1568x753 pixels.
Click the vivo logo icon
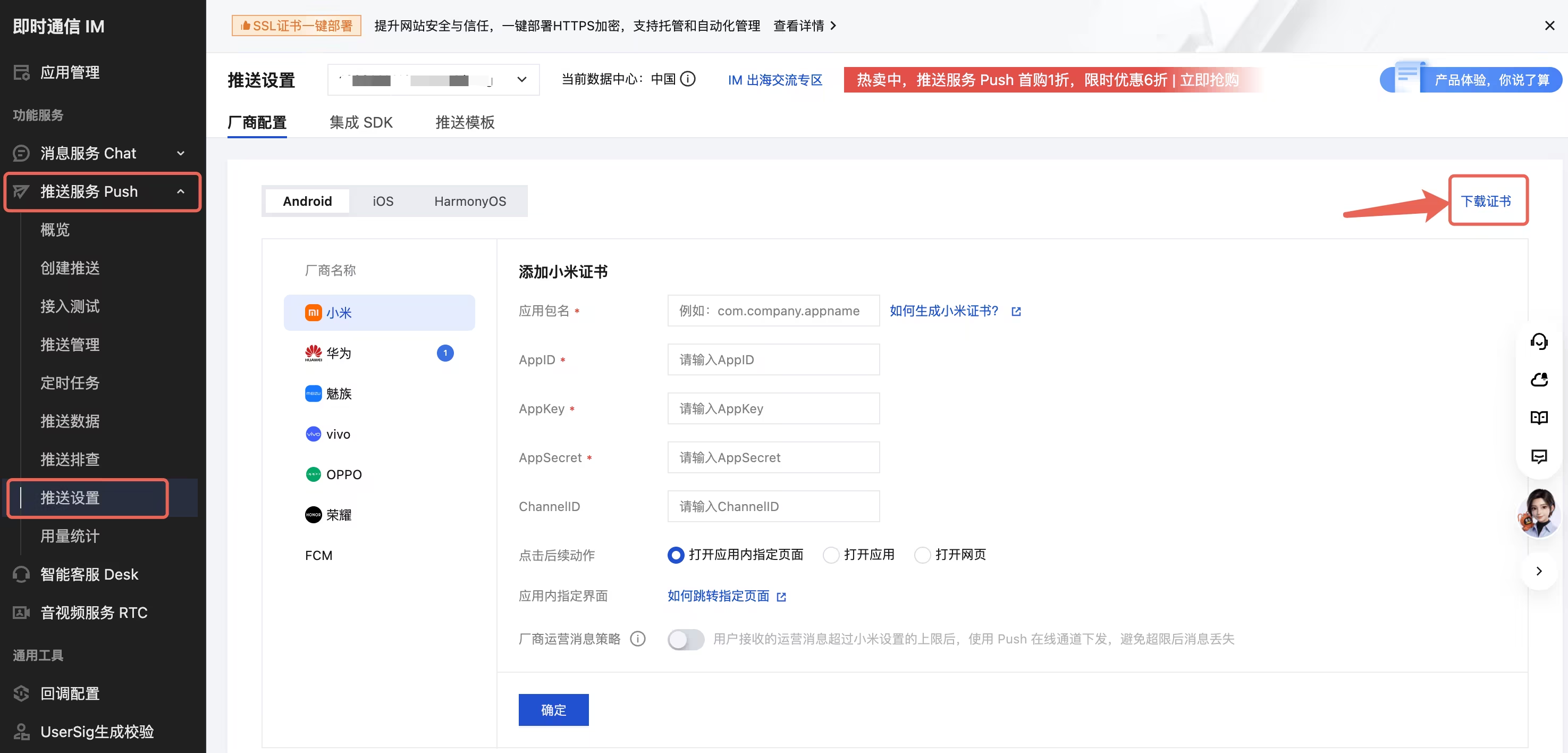tap(313, 434)
